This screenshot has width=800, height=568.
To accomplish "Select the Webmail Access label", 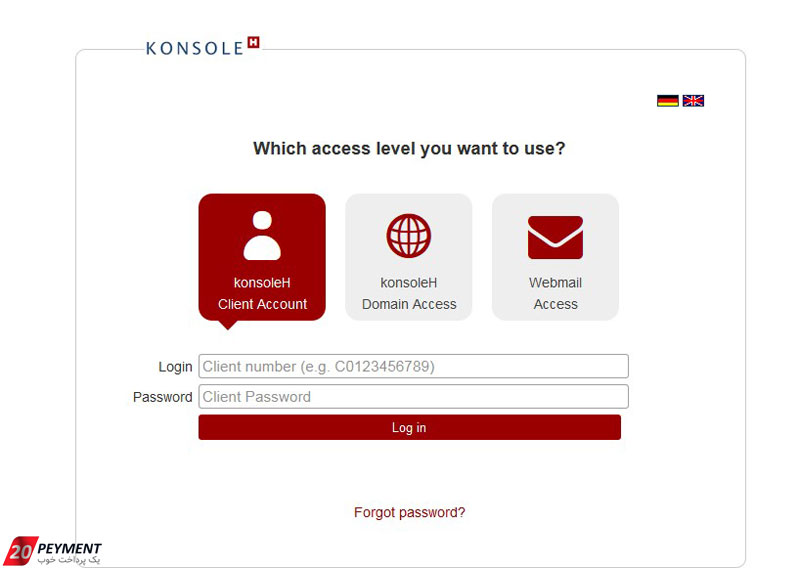I will pyautogui.click(x=555, y=293).
